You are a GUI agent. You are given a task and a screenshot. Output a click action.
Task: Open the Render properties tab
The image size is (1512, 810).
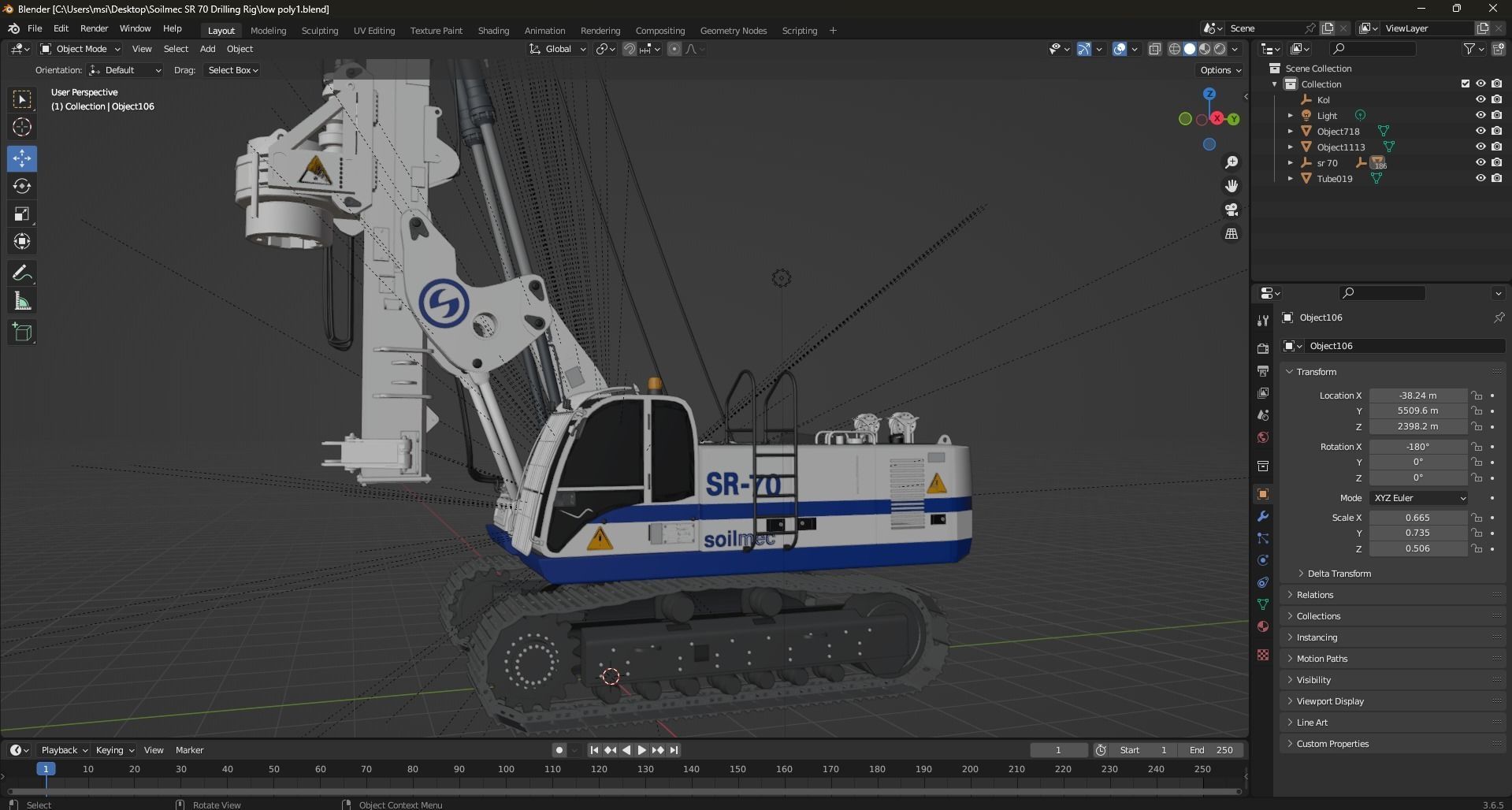(1263, 348)
